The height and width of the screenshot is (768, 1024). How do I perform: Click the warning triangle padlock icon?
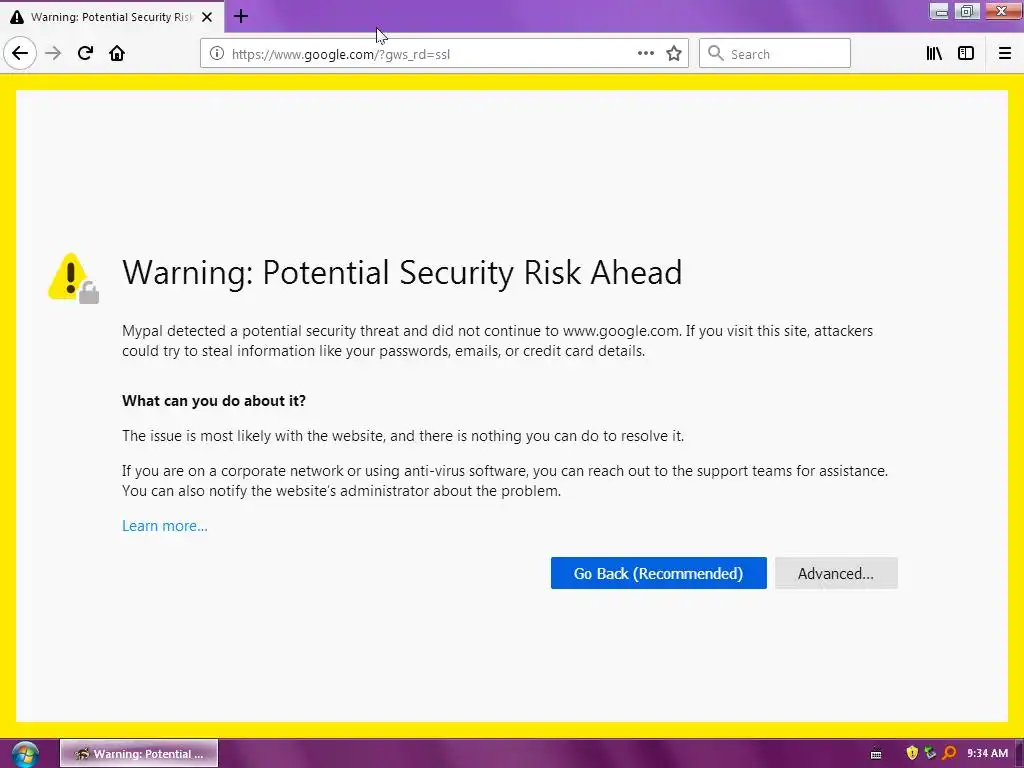coord(74,278)
